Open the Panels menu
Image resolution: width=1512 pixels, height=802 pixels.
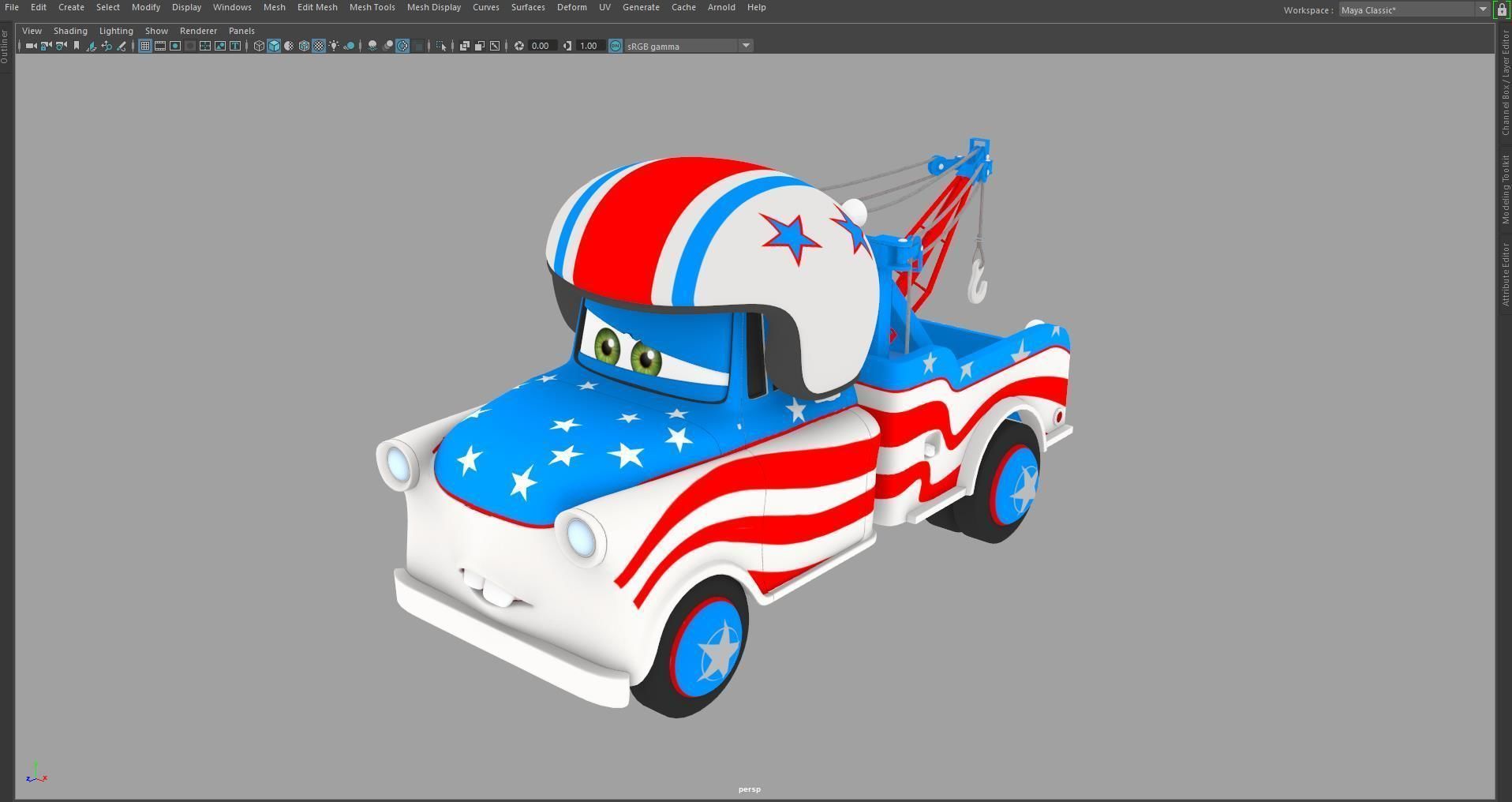241,31
